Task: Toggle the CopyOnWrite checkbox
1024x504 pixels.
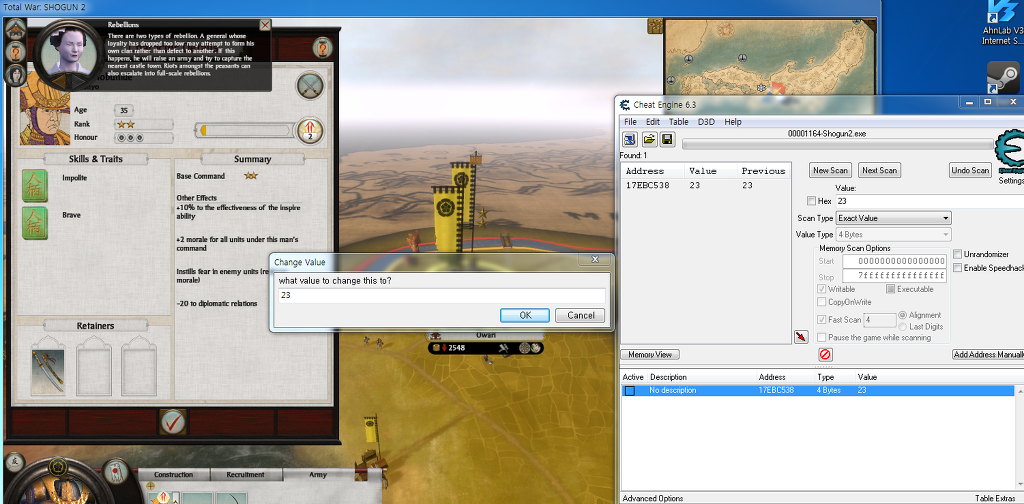Action: click(x=822, y=302)
